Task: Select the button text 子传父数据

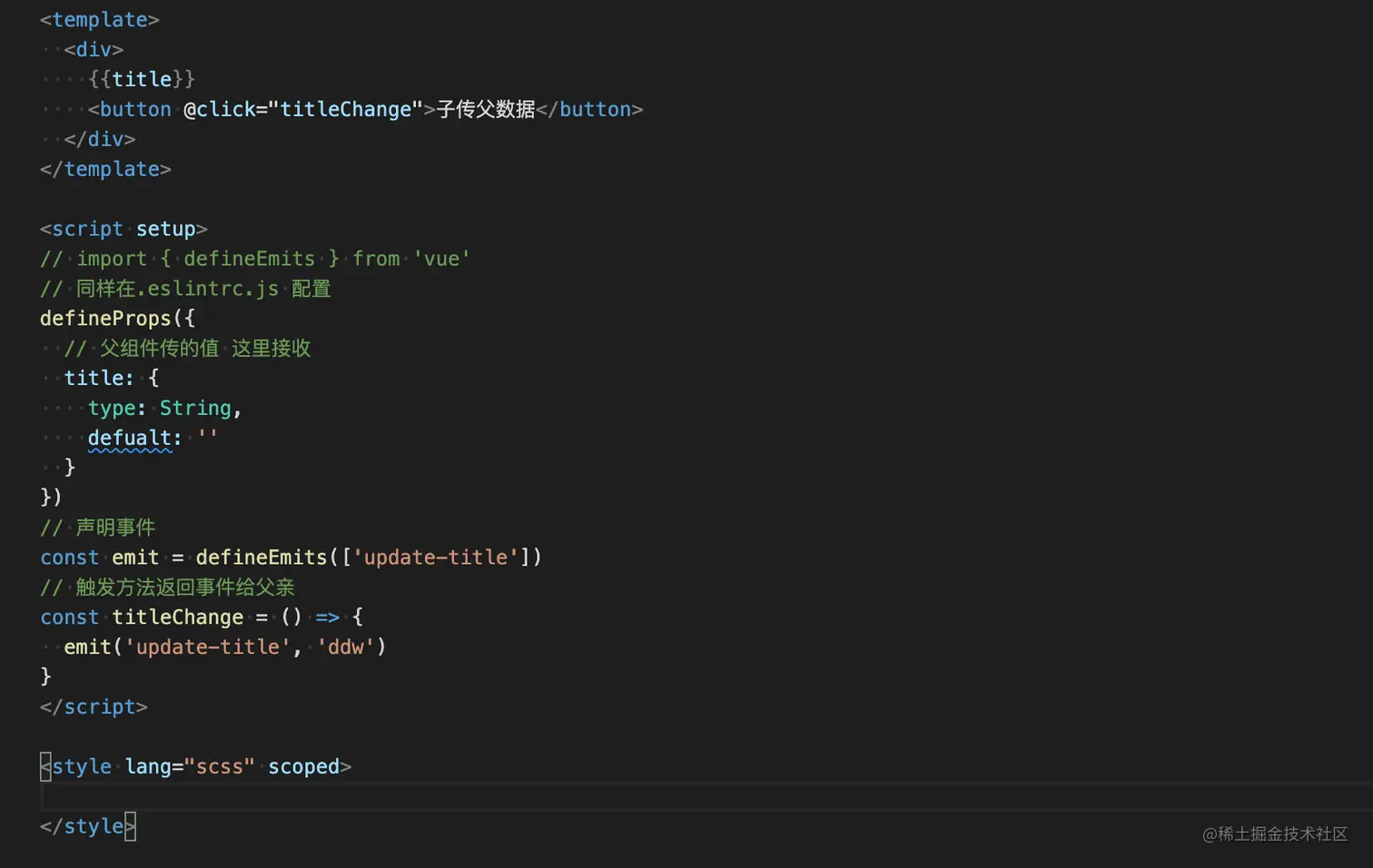Action: (x=486, y=109)
